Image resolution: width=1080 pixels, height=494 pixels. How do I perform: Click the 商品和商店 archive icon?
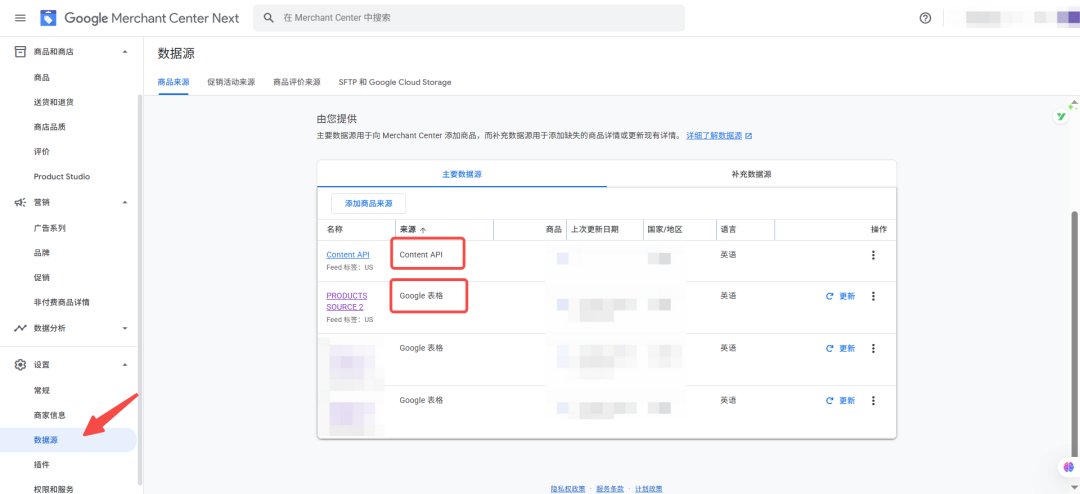point(21,51)
